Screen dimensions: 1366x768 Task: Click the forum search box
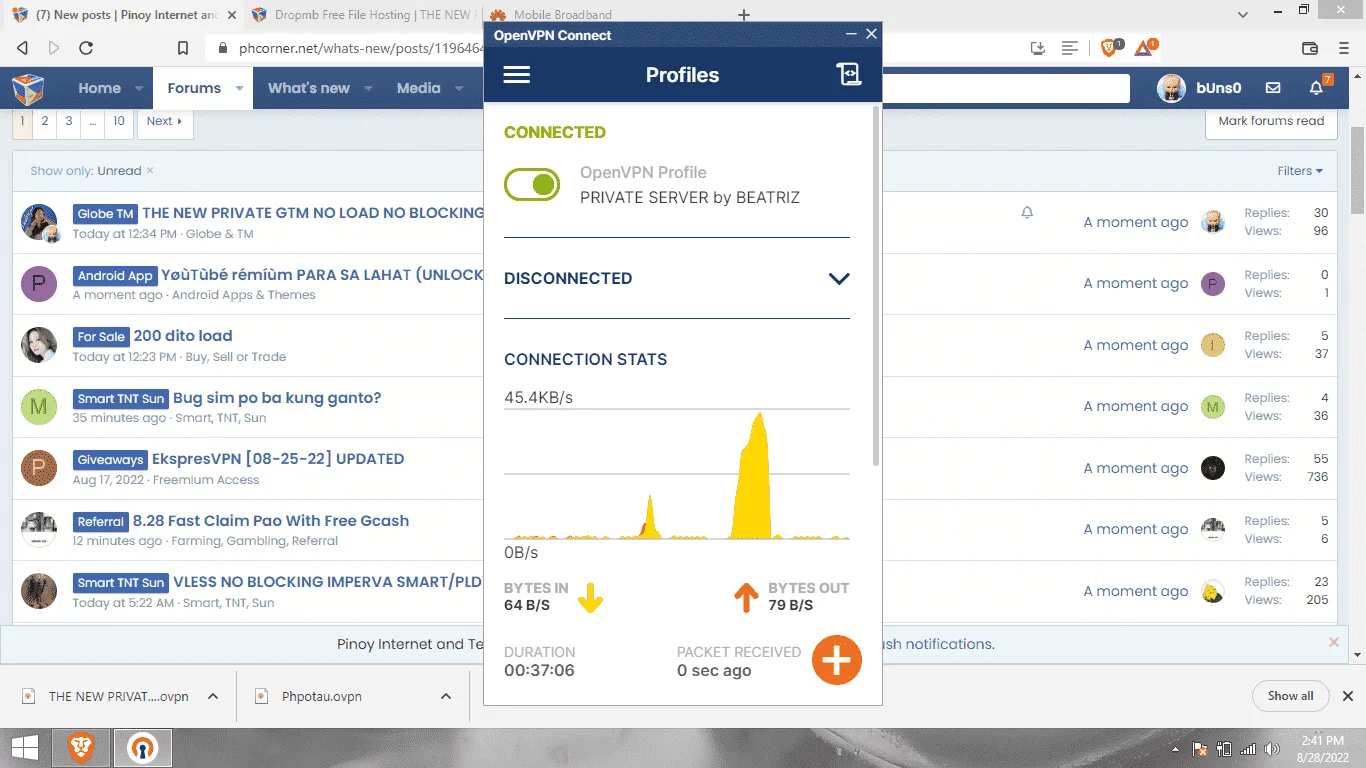[1005, 88]
